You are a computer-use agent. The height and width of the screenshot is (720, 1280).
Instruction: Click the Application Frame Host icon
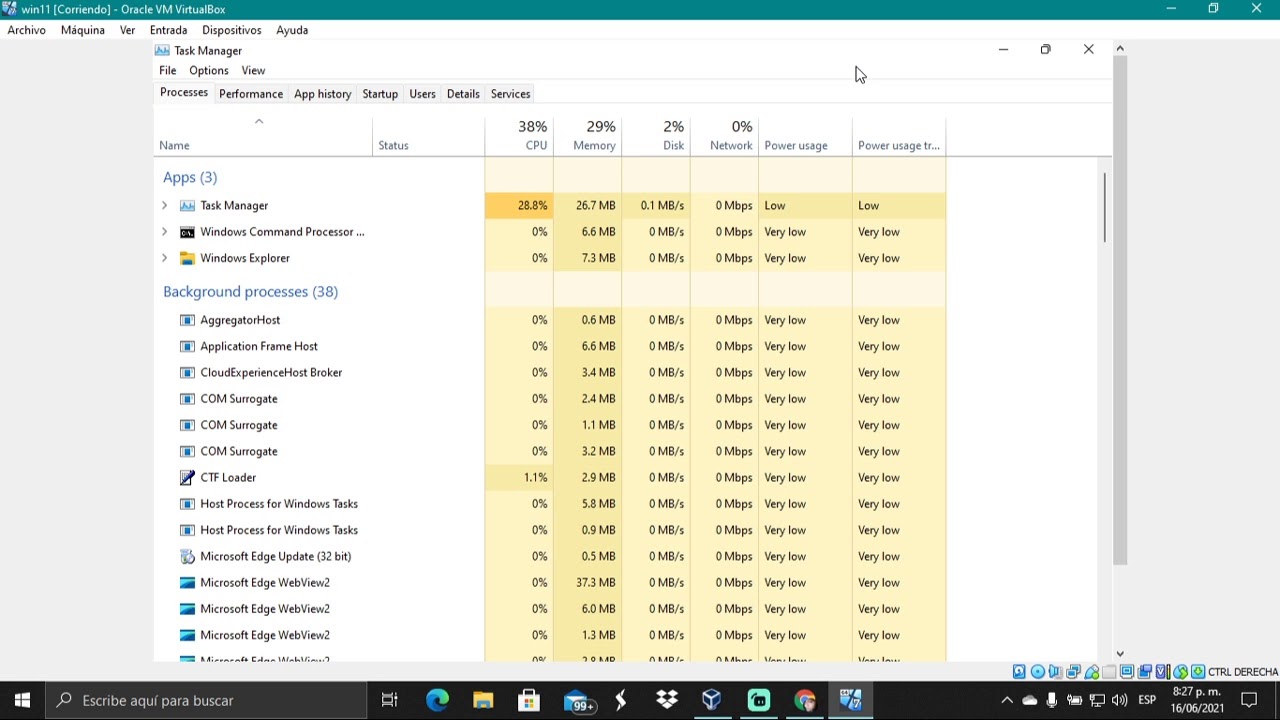[x=187, y=346]
